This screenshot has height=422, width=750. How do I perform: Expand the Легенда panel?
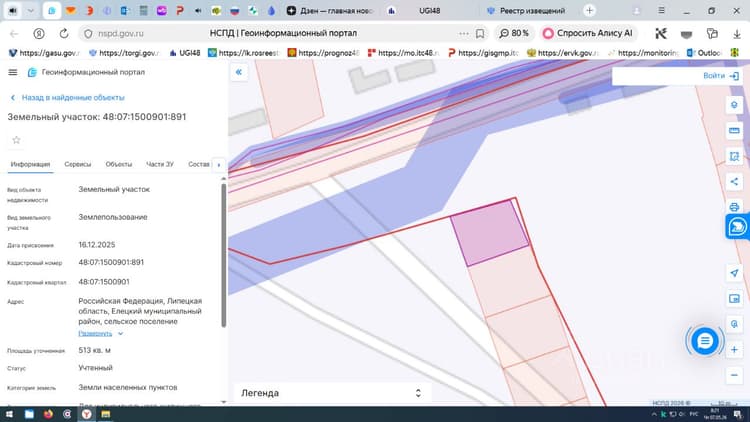[x=331, y=393]
